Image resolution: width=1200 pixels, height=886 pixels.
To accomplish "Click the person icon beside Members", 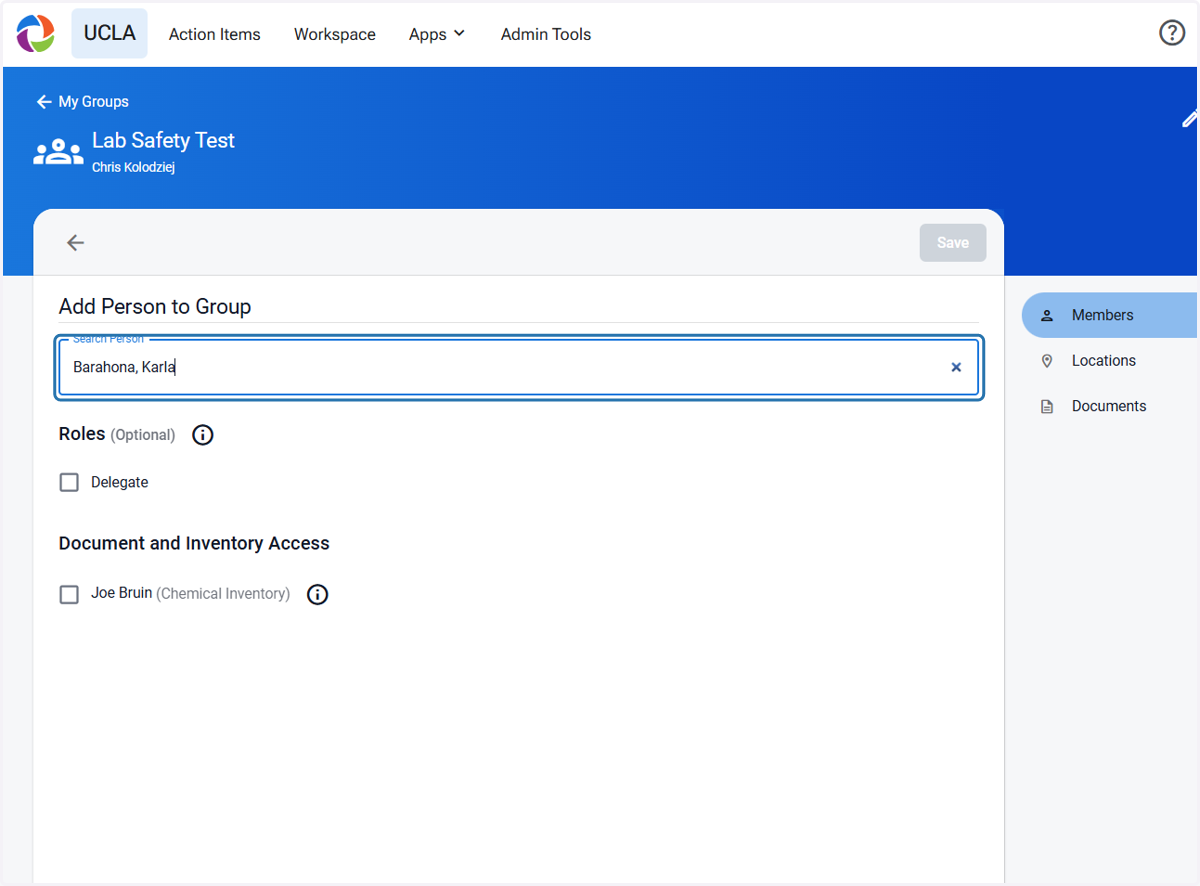I will coord(1047,315).
